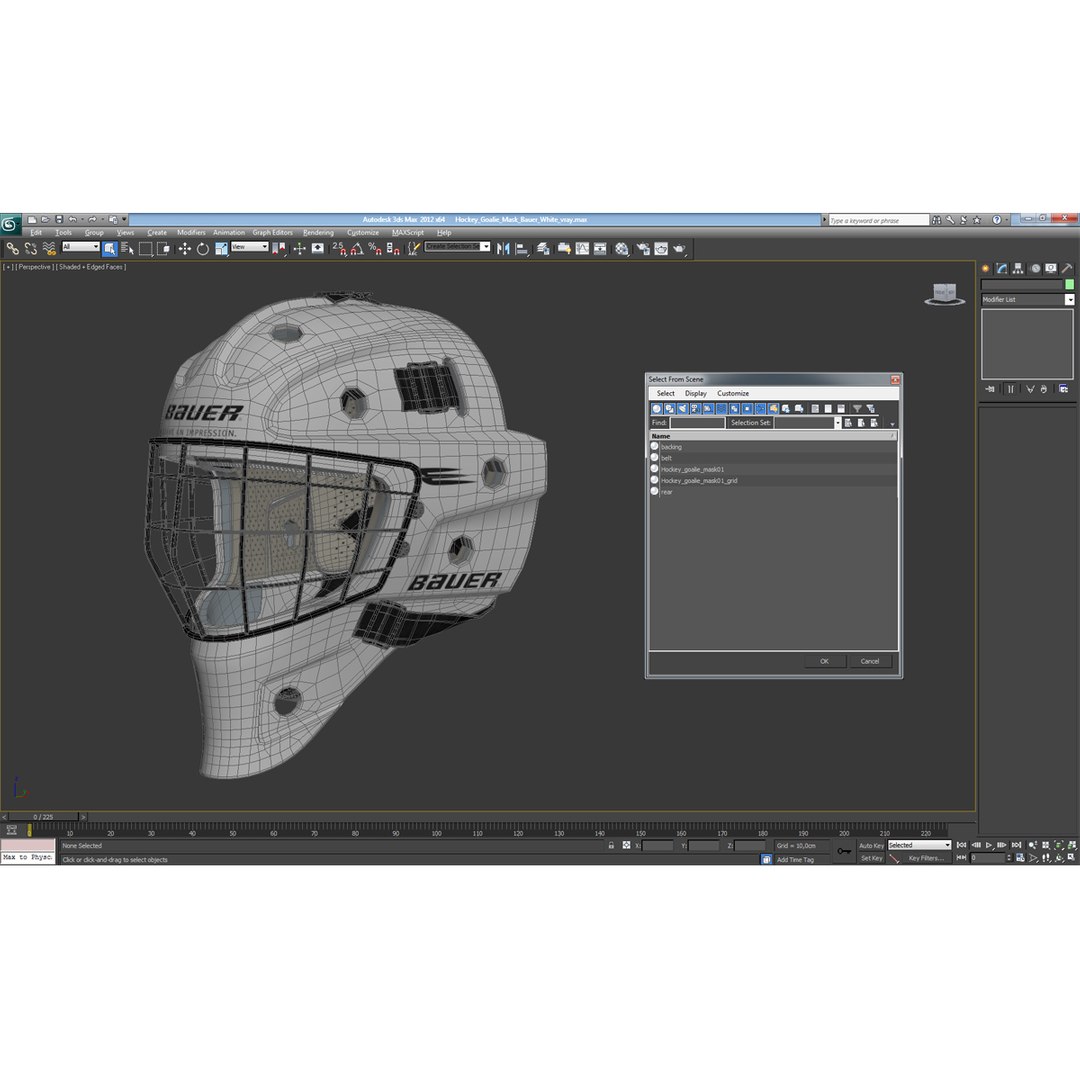1080x1080 pixels.
Task: Open the Rendering menu
Action: click(x=318, y=233)
